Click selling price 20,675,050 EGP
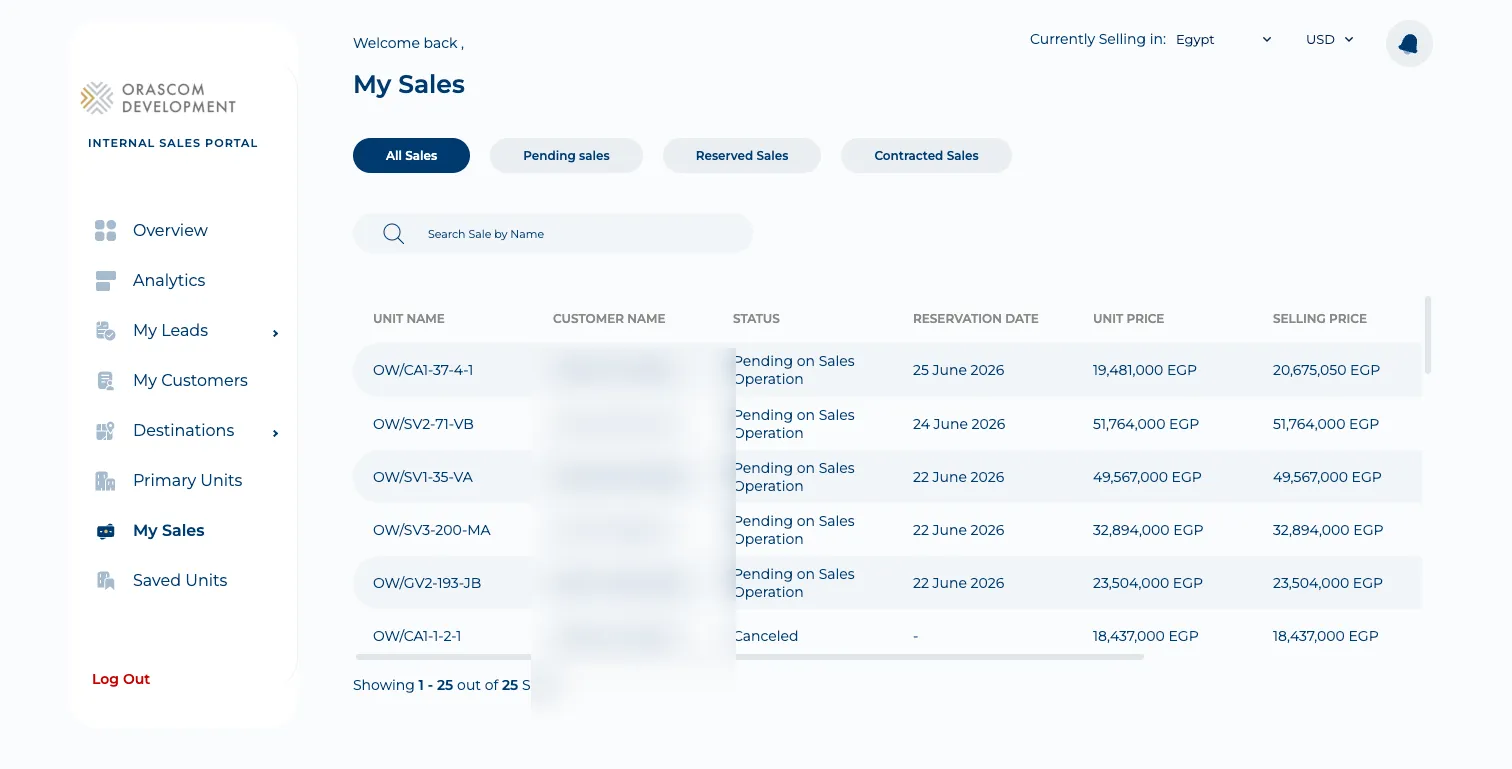 [x=1326, y=371]
